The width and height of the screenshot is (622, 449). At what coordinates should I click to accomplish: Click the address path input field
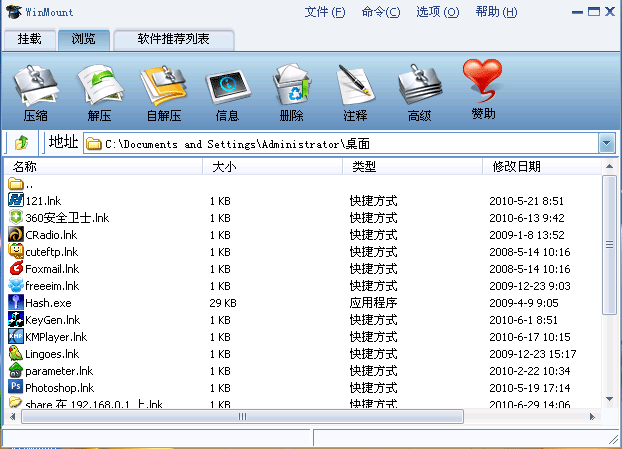pos(340,143)
